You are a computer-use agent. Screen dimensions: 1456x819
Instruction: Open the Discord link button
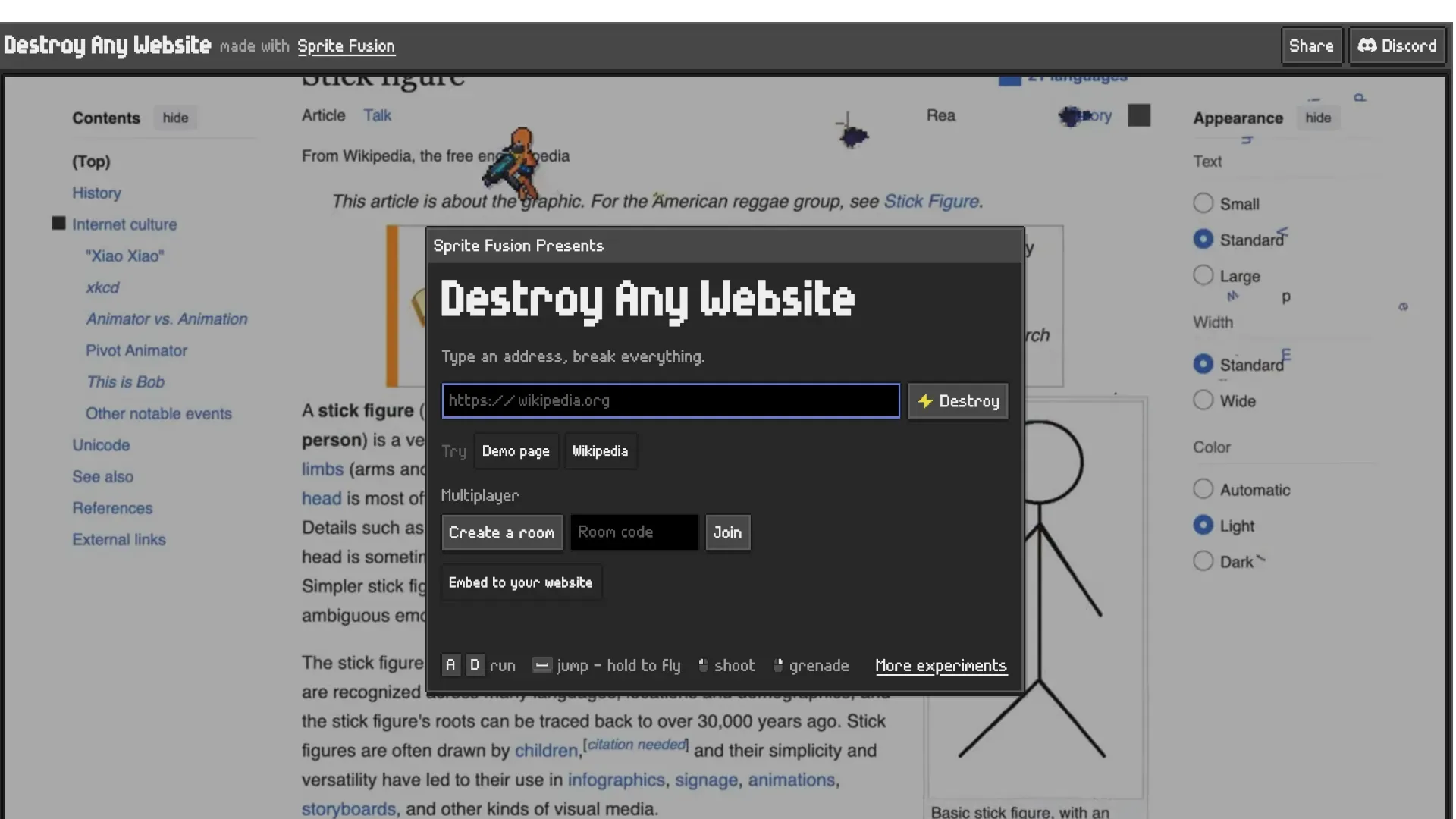[1397, 45]
